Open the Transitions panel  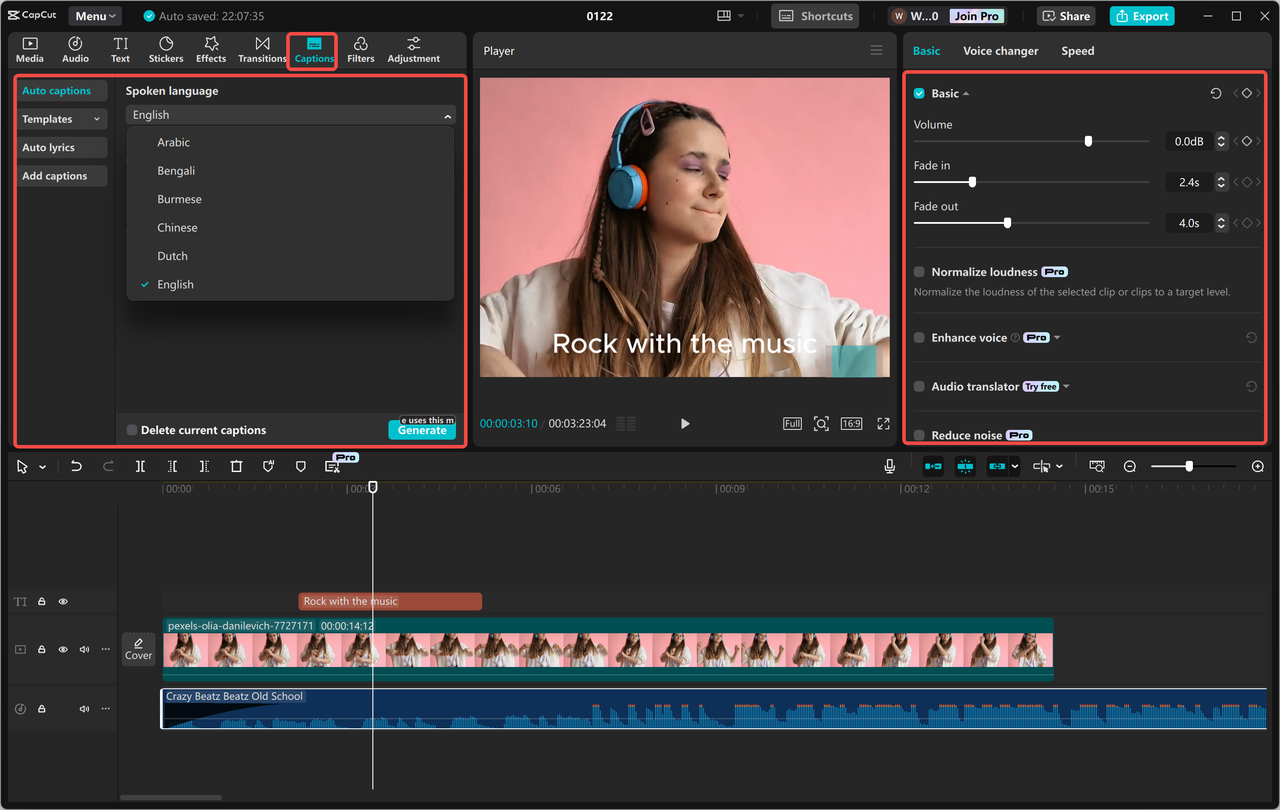click(262, 49)
